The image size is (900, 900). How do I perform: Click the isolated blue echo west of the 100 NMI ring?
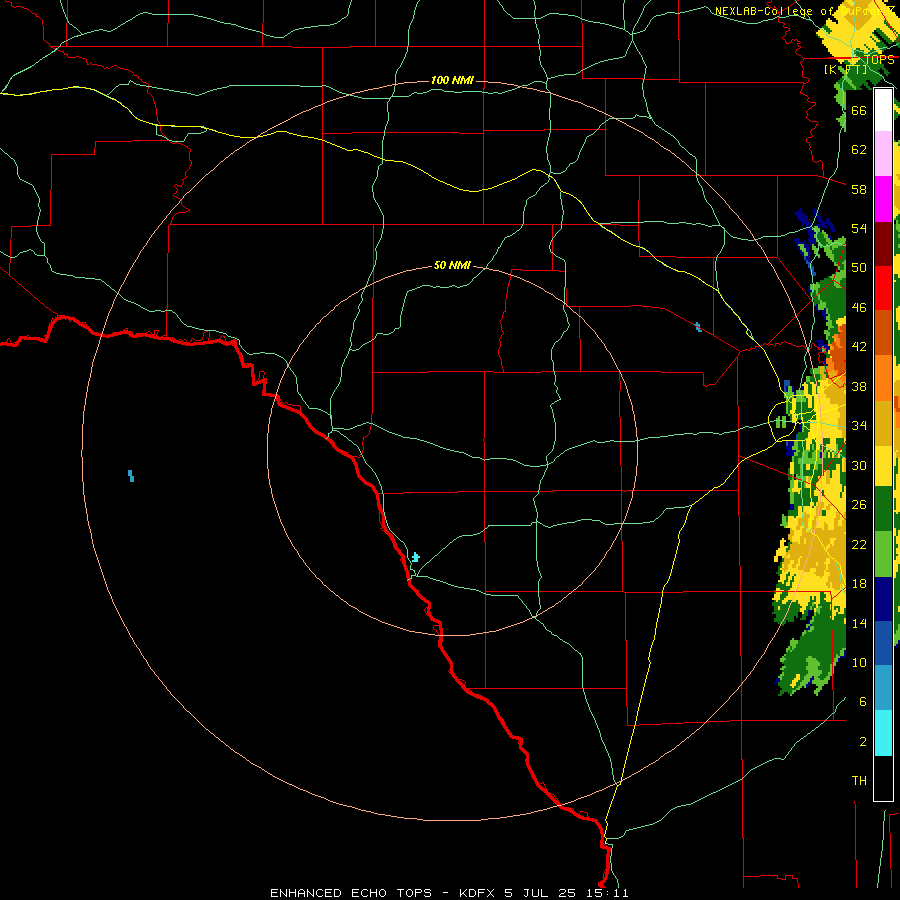pos(131,475)
